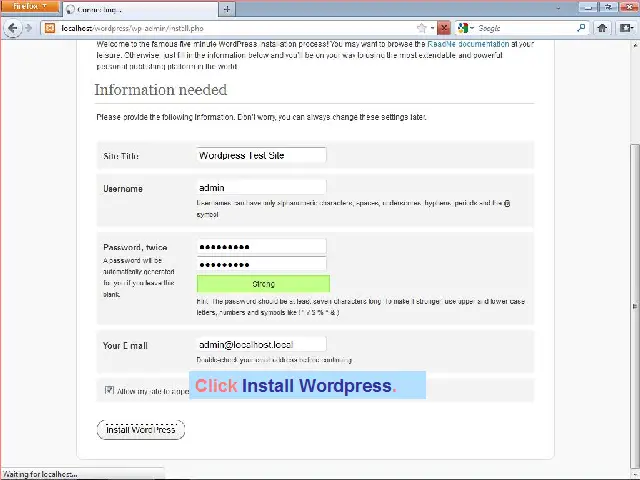The width and height of the screenshot is (640, 480).
Task: Click the green Strong strength indicator
Action: click(x=263, y=284)
